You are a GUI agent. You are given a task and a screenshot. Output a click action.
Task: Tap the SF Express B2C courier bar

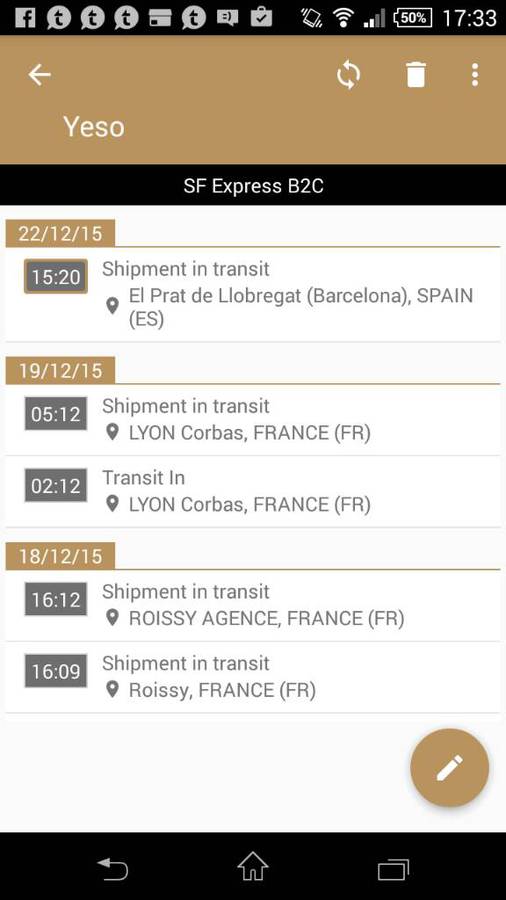pos(253,185)
